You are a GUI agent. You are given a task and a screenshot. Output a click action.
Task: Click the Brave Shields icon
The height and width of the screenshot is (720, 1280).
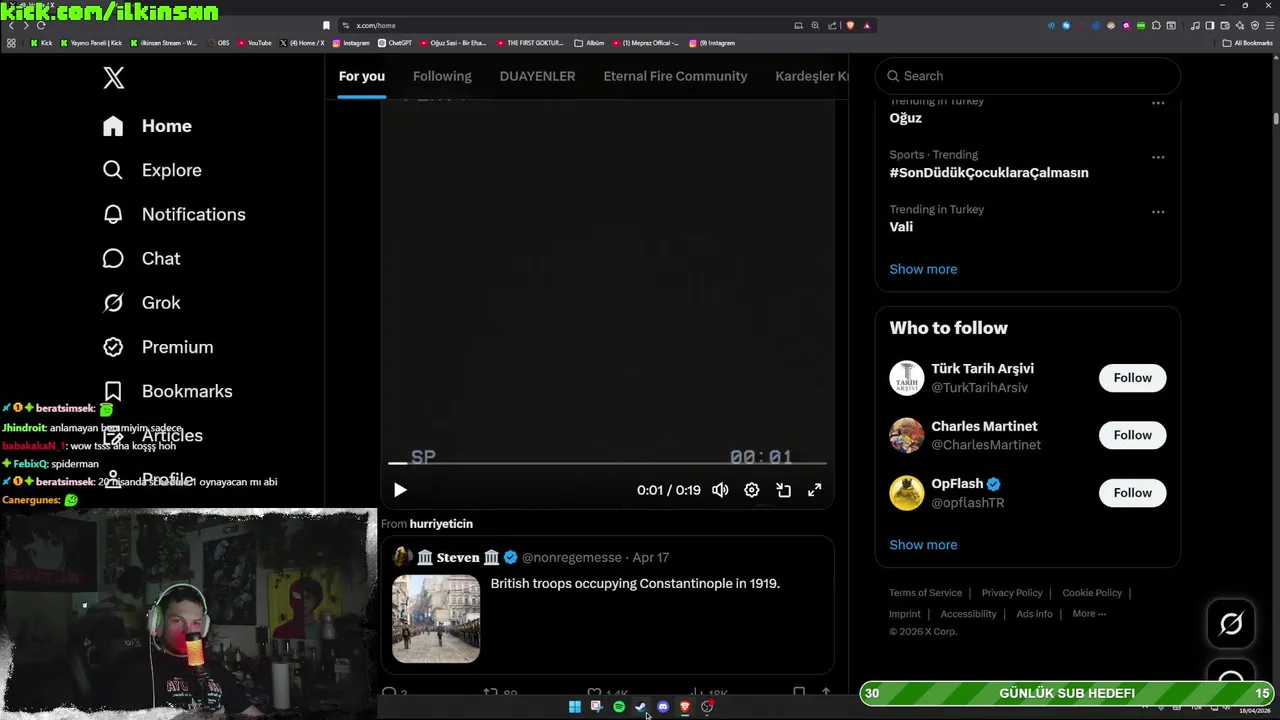pyautogui.click(x=850, y=25)
